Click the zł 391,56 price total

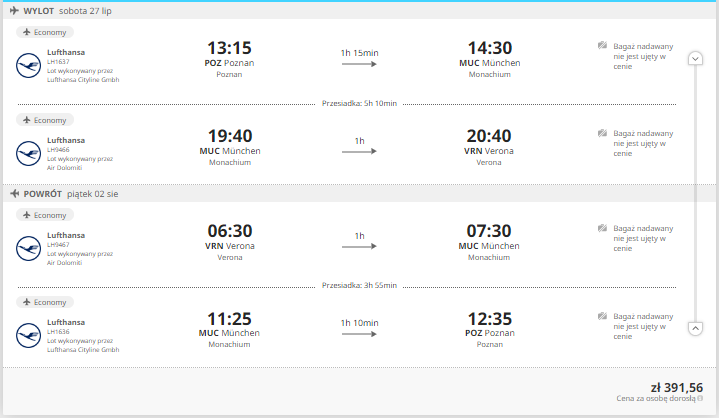coord(676,388)
